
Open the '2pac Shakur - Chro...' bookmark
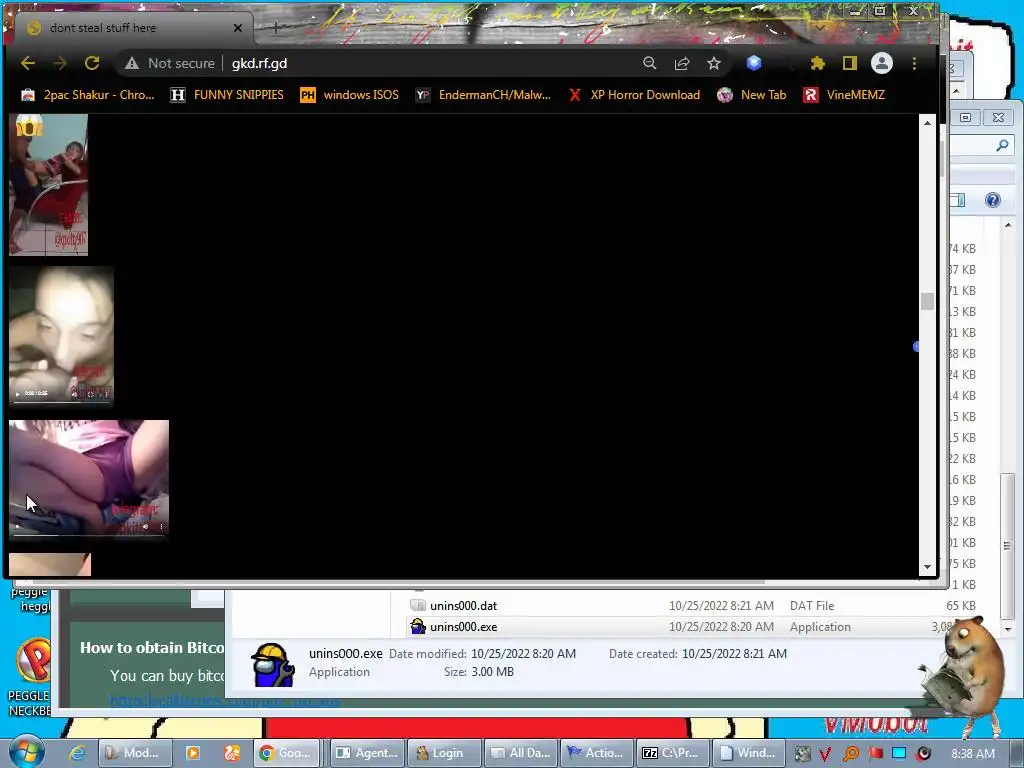[x=88, y=95]
